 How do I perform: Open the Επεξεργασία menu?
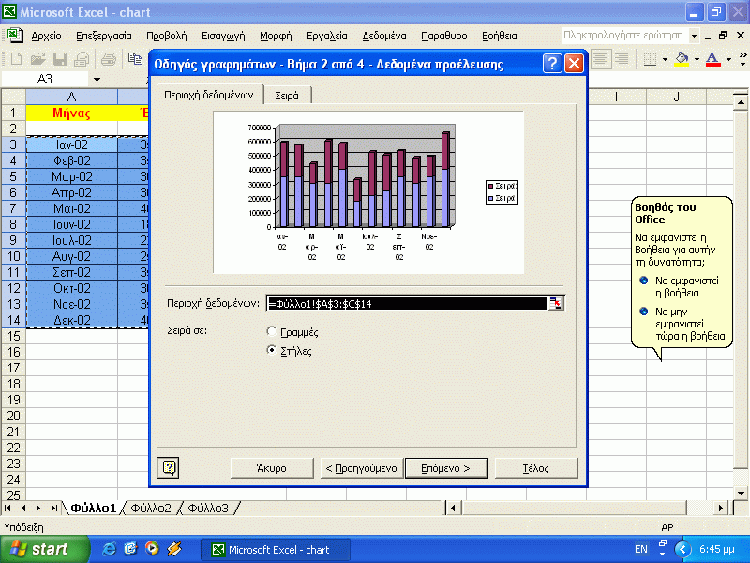point(104,35)
